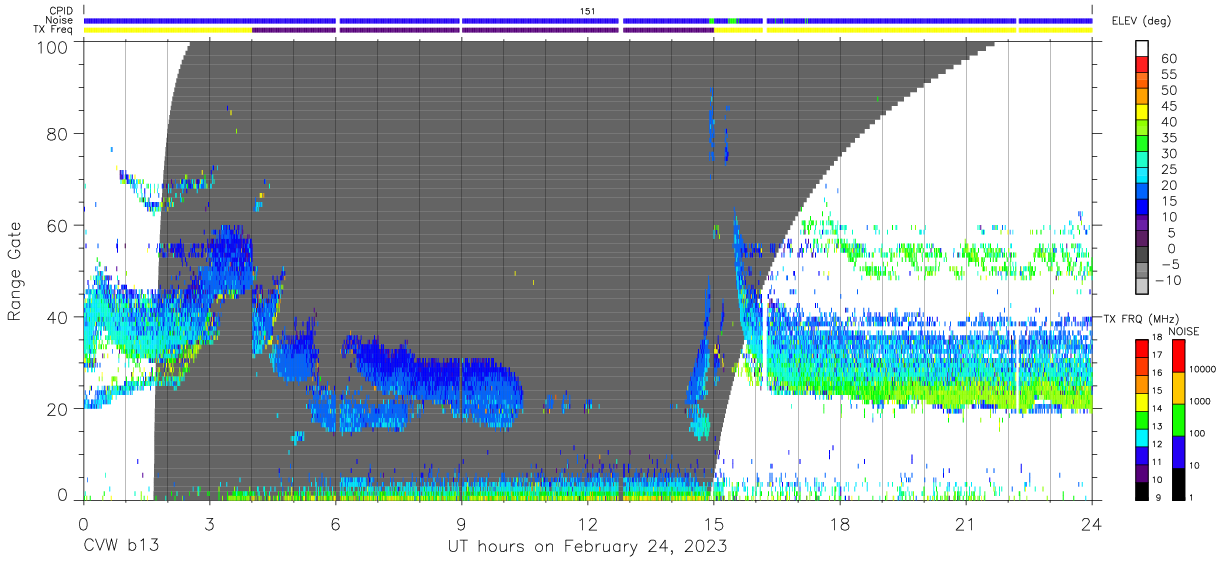This screenshot has width=1228, height=567.
Task: Click the blue band of the NOISE color bar
Action: [1178, 452]
